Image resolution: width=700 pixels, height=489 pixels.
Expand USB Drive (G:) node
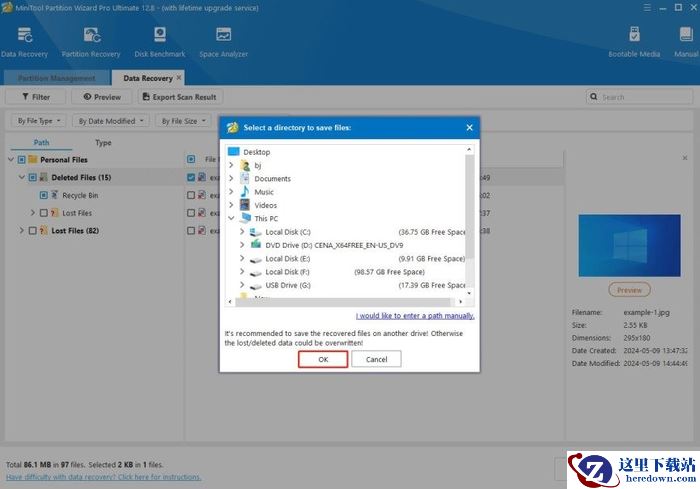(x=242, y=285)
